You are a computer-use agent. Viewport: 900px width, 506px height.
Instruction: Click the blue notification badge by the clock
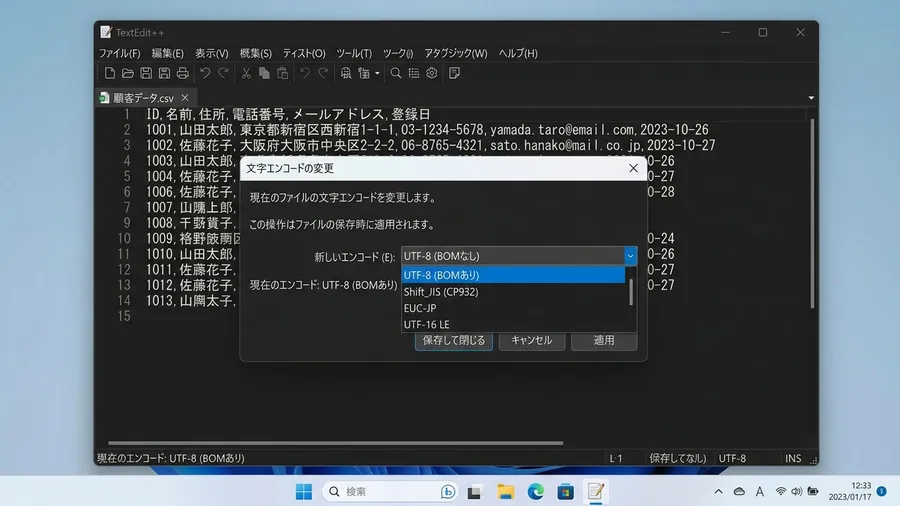click(882, 491)
